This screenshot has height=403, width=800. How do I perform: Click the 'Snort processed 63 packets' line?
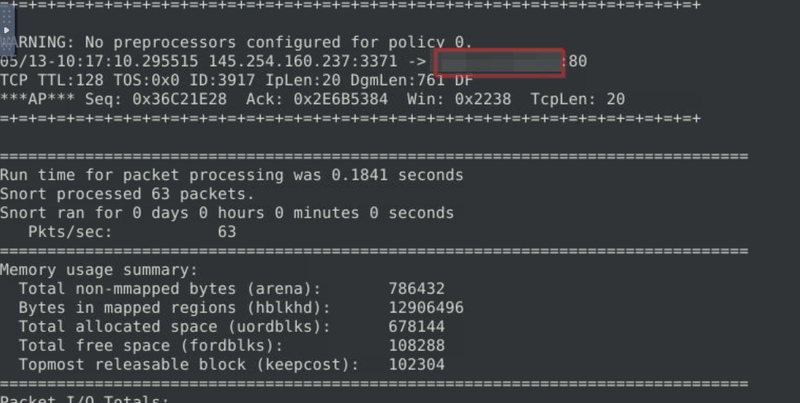pos(127,194)
